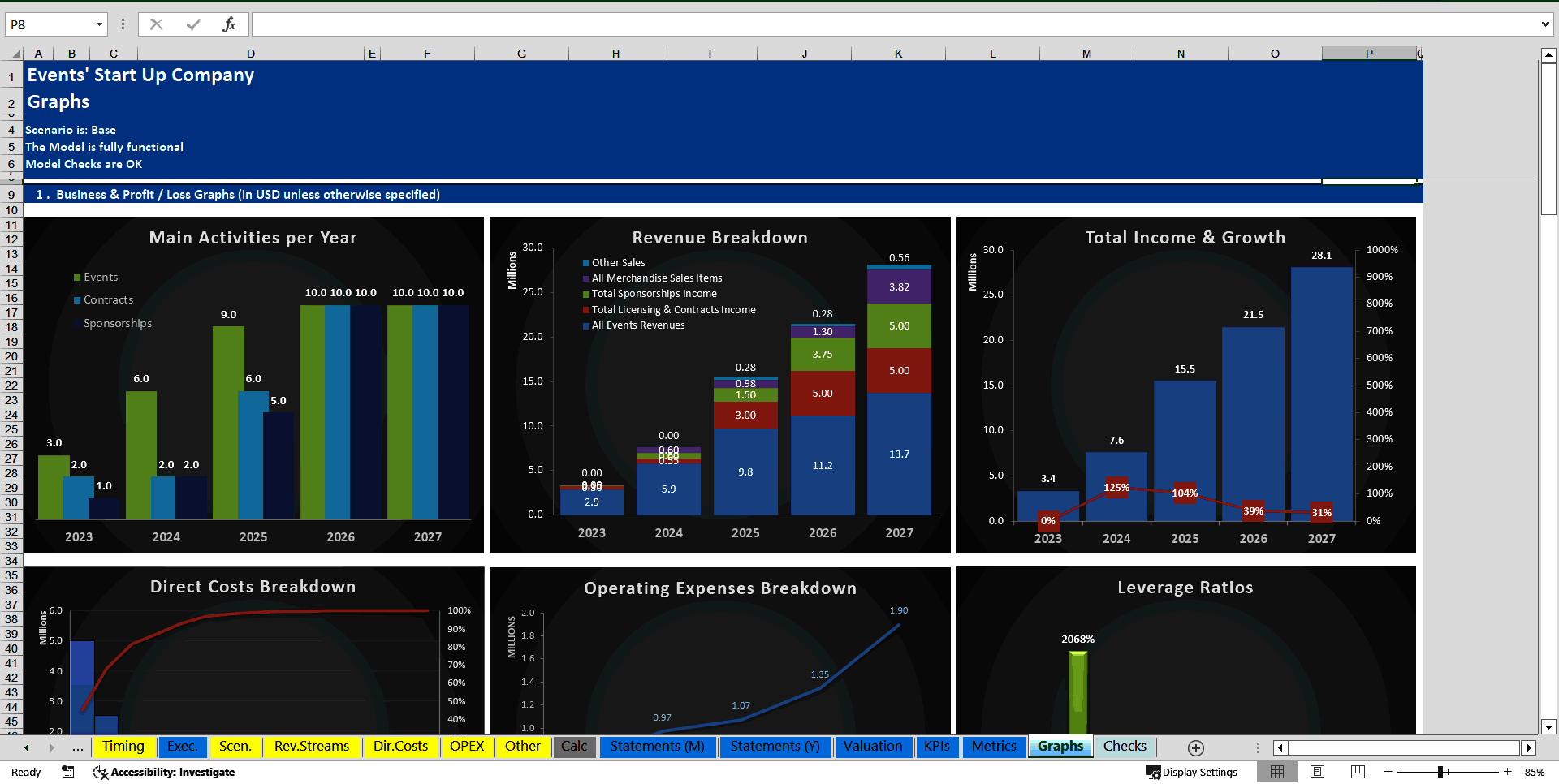The width and height of the screenshot is (1559, 784).
Task: Switch to Normal view icon
Action: pyautogui.click(x=1277, y=772)
